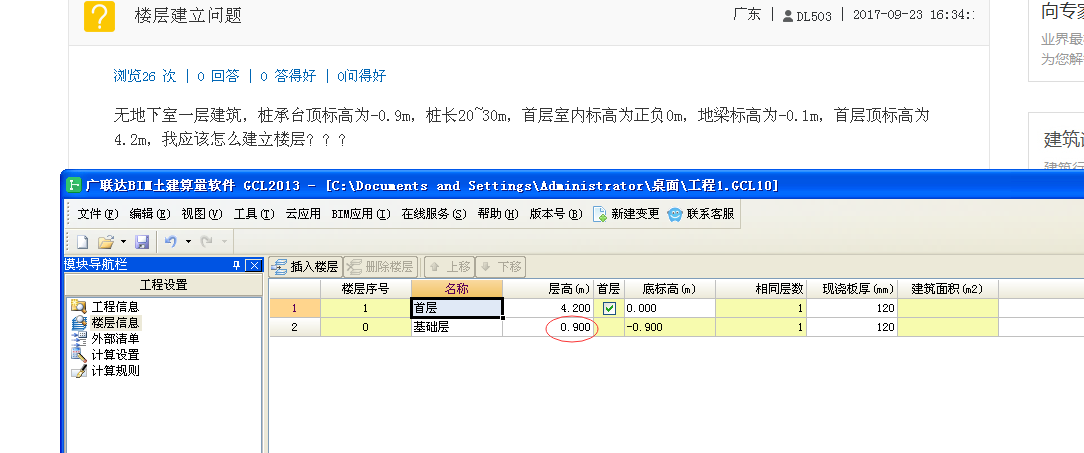Select the 计算规则 tree item label
The width and height of the screenshot is (1084, 453).
tap(115, 371)
